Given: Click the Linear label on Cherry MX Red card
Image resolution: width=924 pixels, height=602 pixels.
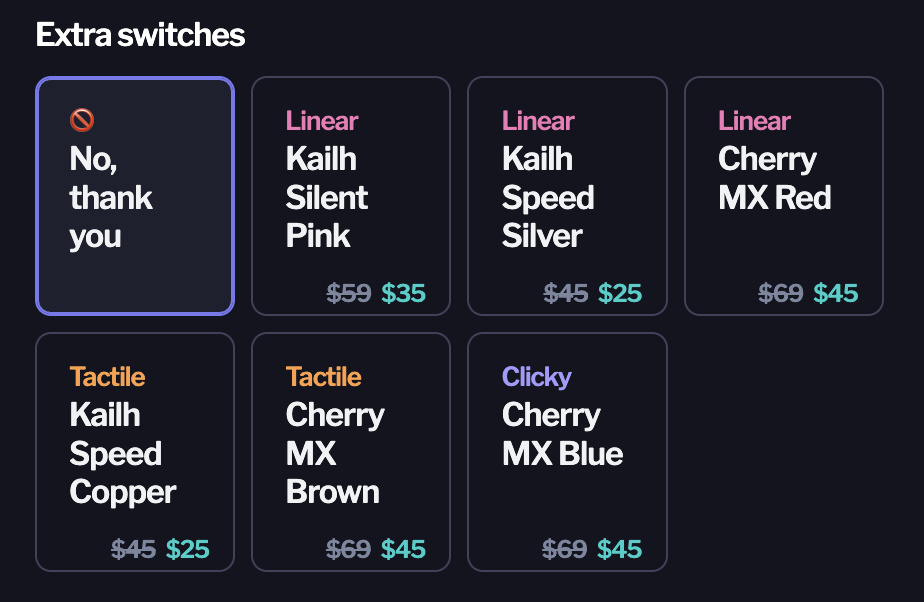Looking at the screenshot, I should coord(754,121).
